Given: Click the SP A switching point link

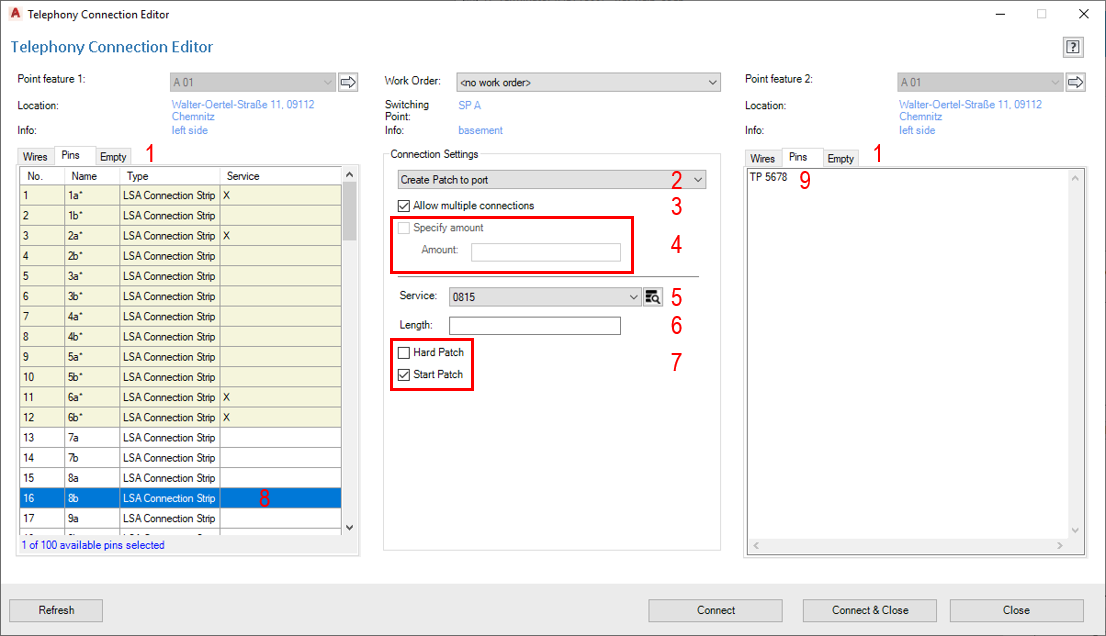Looking at the screenshot, I should pyautogui.click(x=470, y=105).
